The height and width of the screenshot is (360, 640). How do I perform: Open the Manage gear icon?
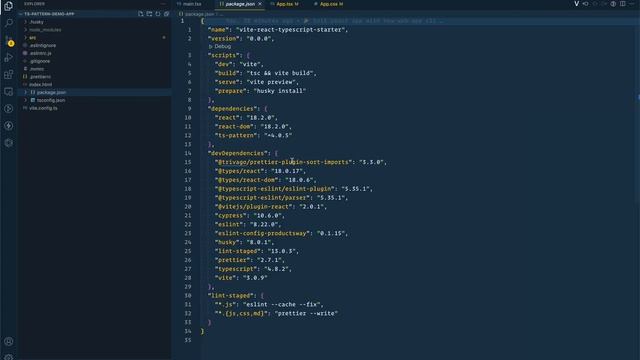tap(9, 357)
